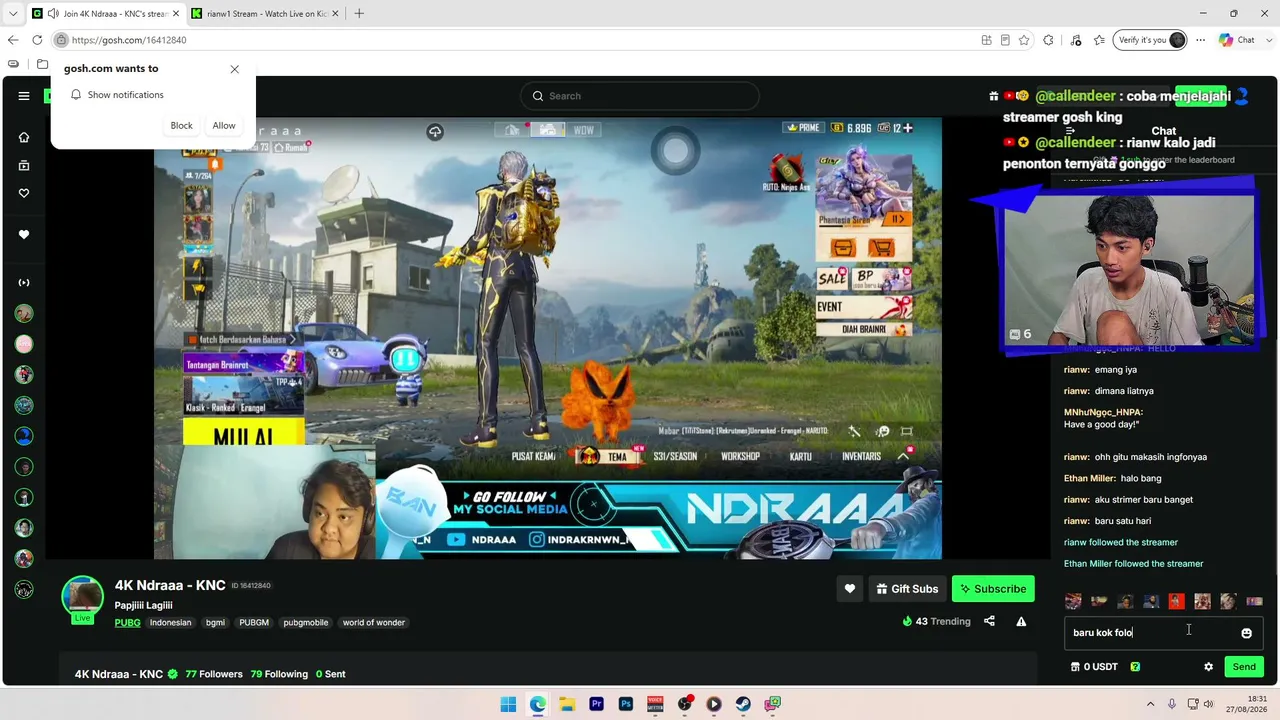The width and height of the screenshot is (1280, 720).
Task: Send the chat message
Action: coord(1244,667)
